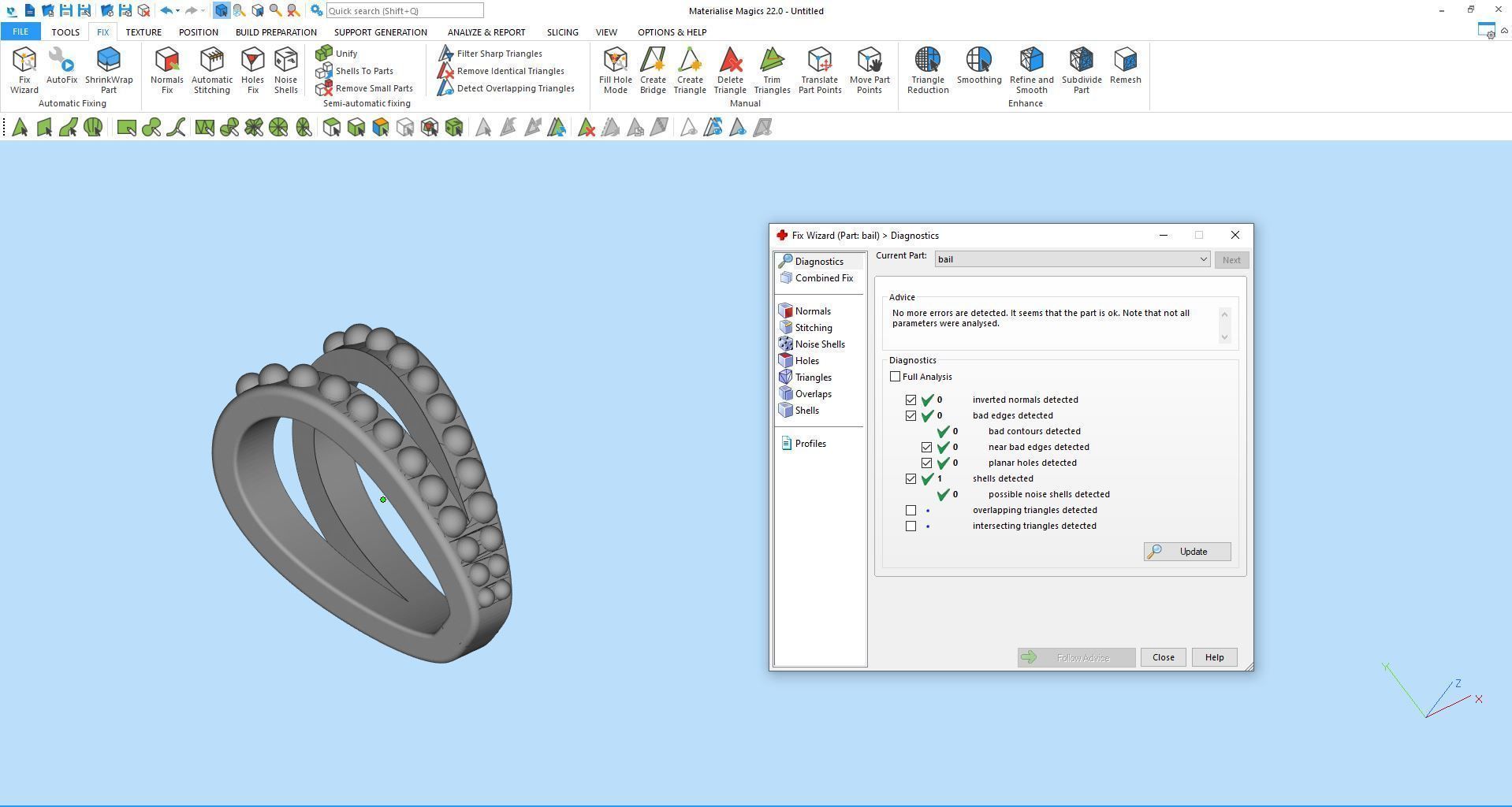Switch to the TEXTURE tab
Screen dimensions: 1512x807
143,32
